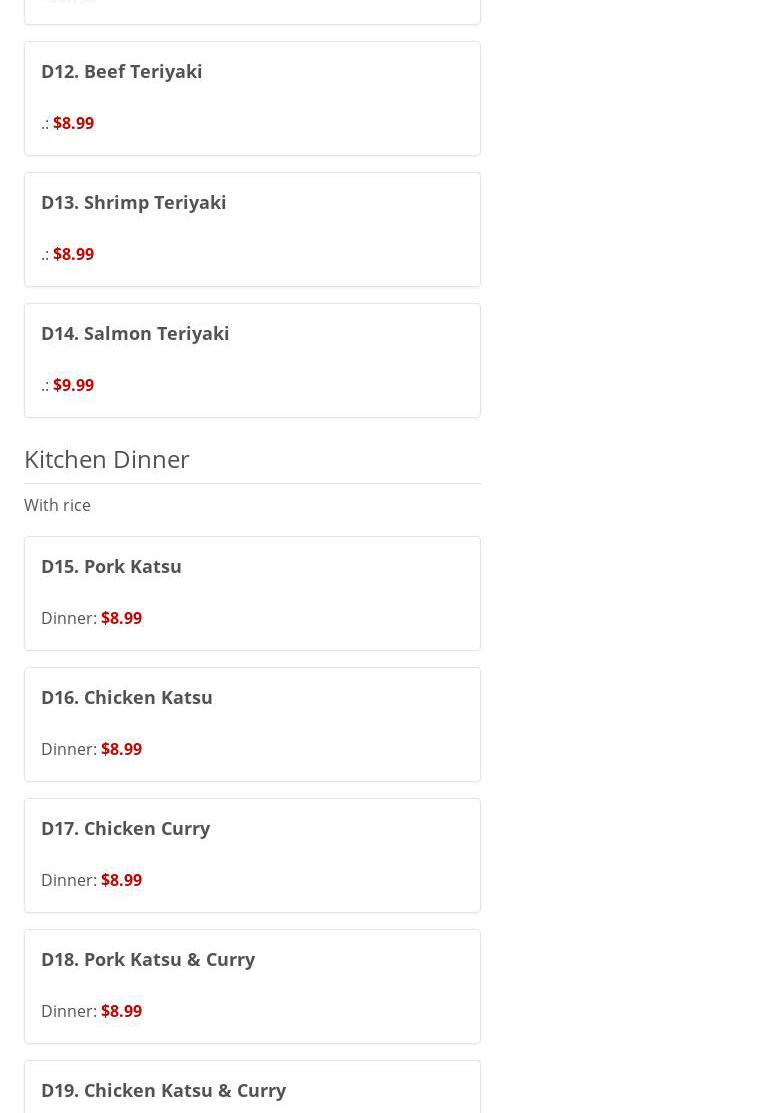Choose the D14. Salmon Teriyaki item
The height and width of the screenshot is (1113, 770).
(x=135, y=334)
